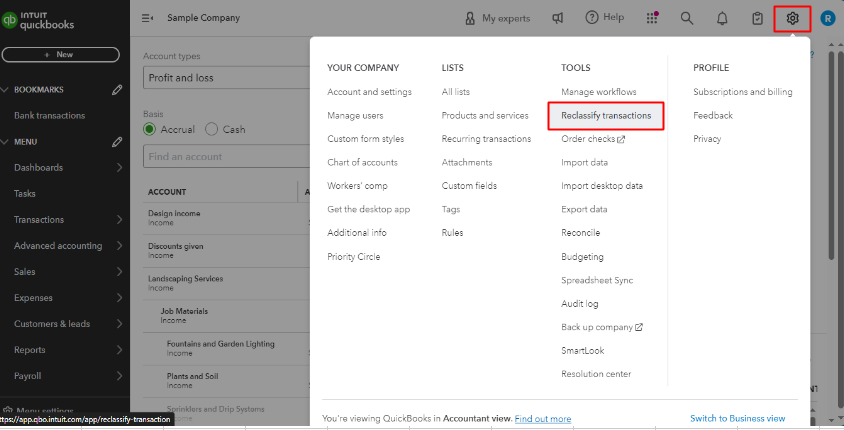This screenshot has height=430, width=844.
Task: Click the Plants and Soil row
Action: (226, 382)
